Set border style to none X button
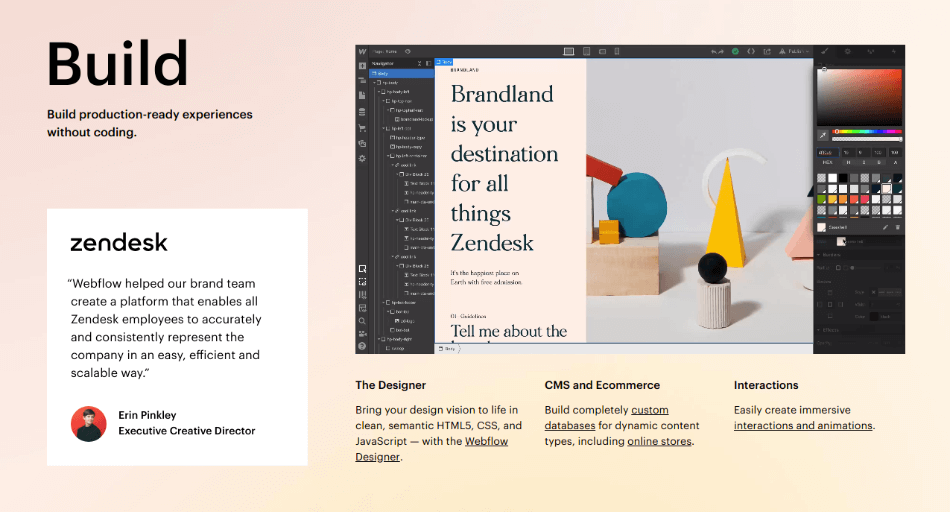The image size is (950, 512). (874, 293)
